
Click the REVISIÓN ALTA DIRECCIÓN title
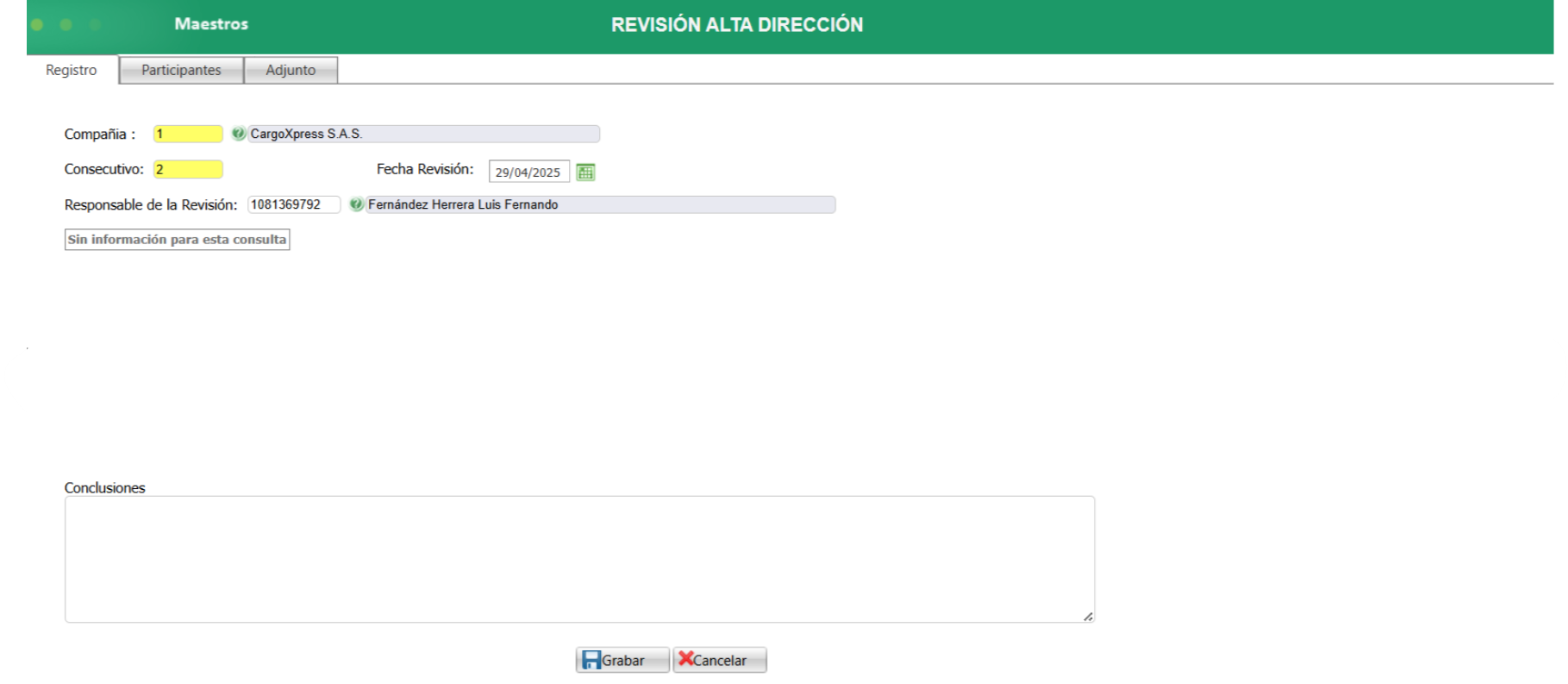click(x=737, y=25)
